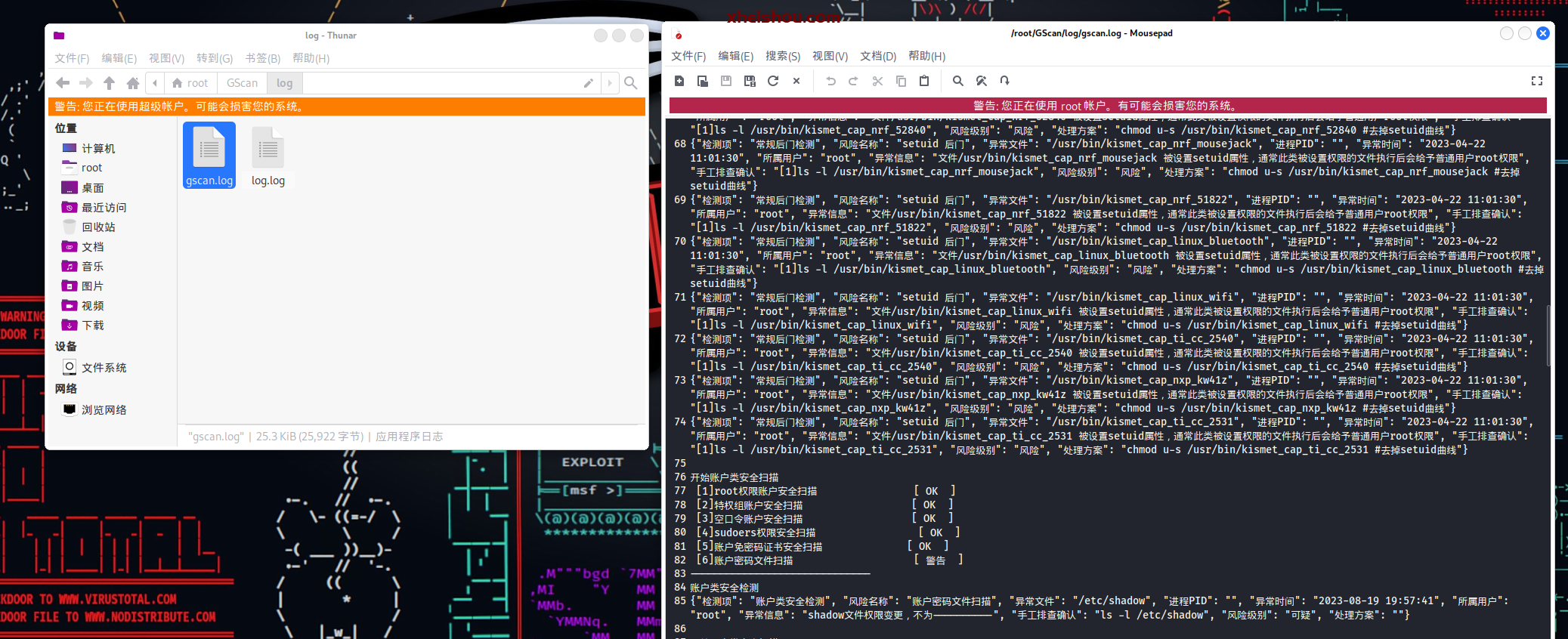This screenshot has height=639, width=1568.
Task: Click Thunar path bar empty input area
Action: tap(441, 83)
